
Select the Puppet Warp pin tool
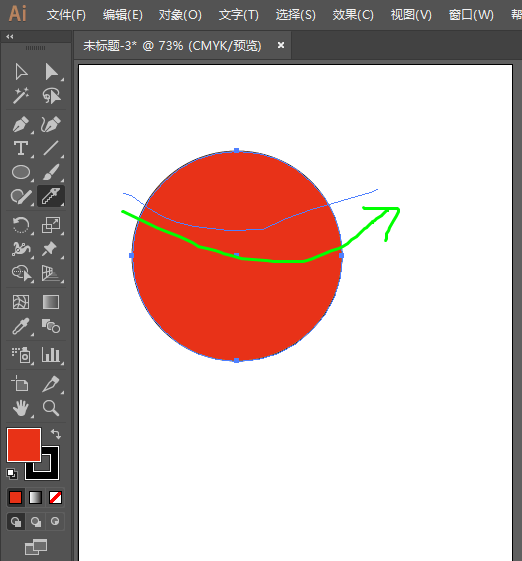(x=51, y=249)
